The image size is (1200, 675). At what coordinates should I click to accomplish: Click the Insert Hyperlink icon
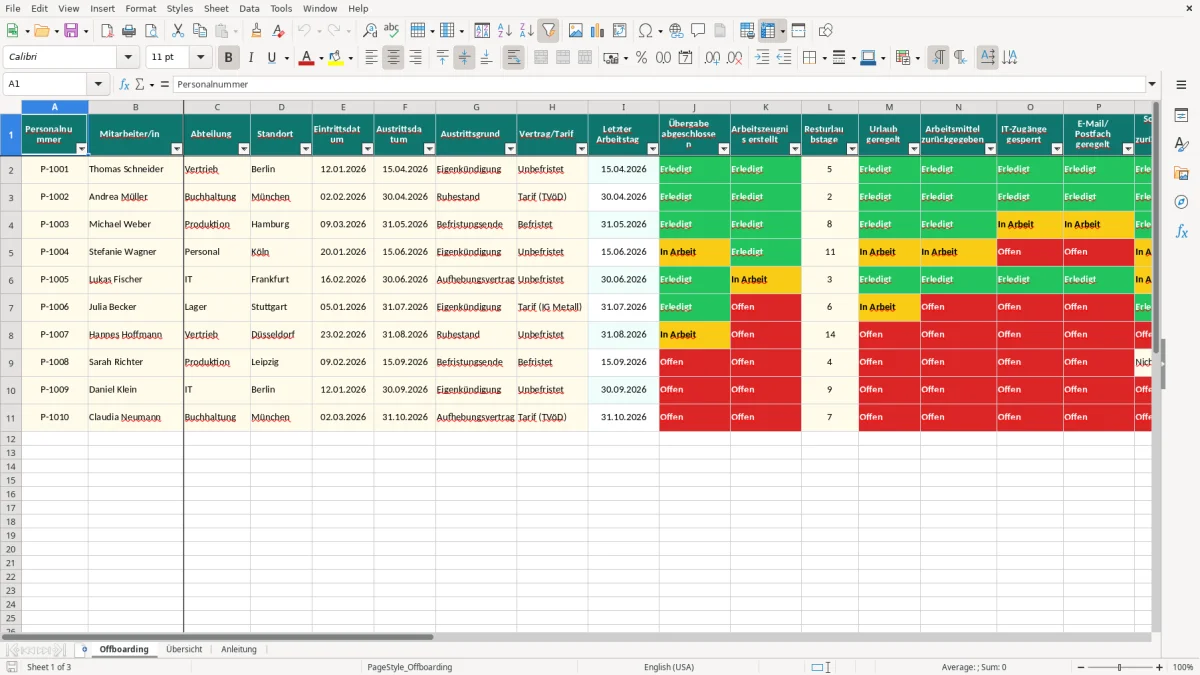point(676,31)
